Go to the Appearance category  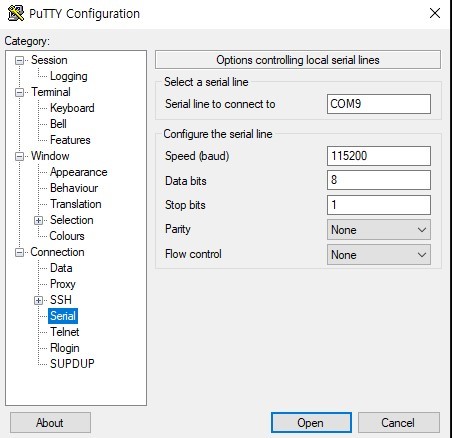click(79, 172)
